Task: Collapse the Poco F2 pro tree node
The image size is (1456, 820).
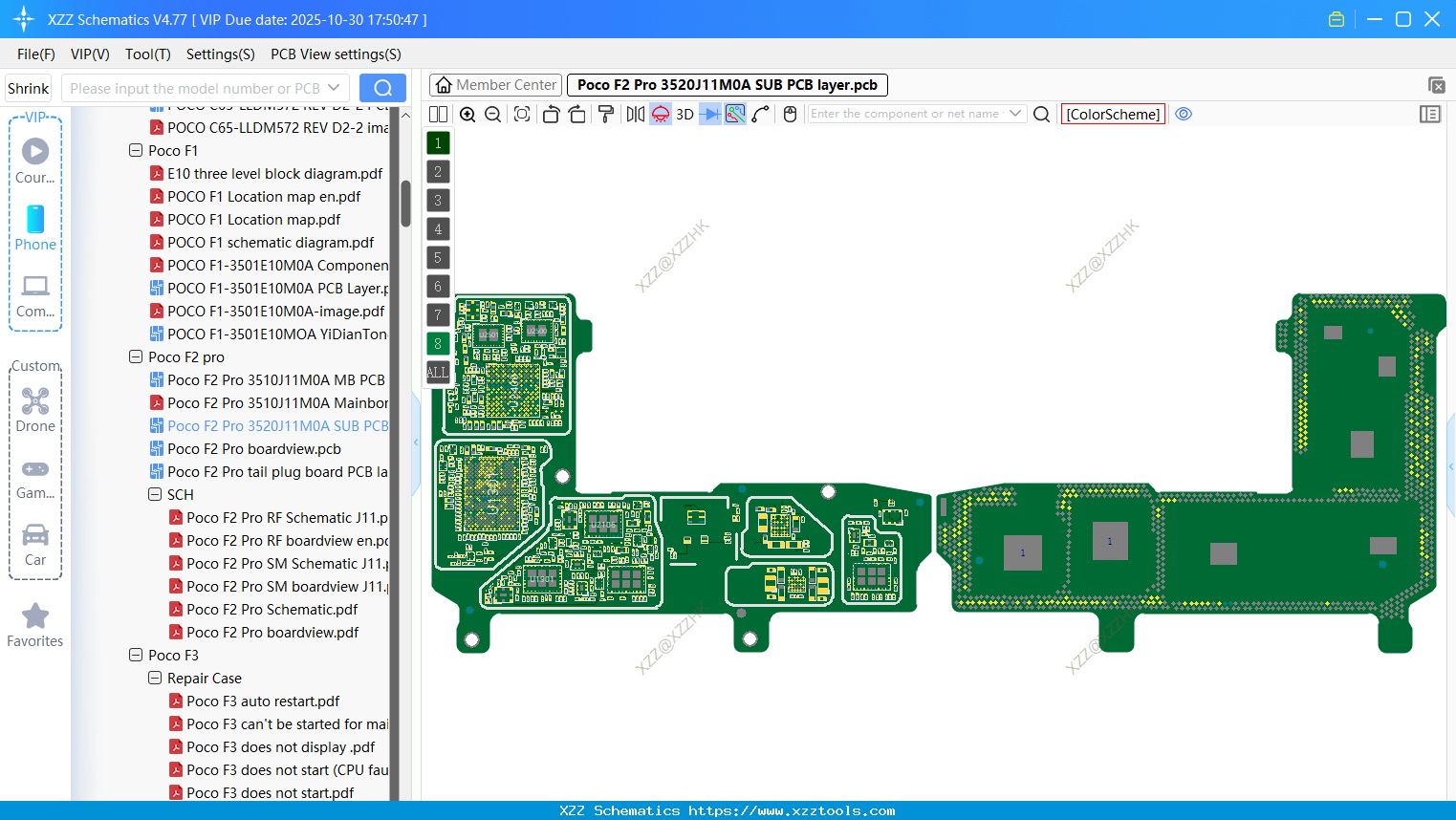Action: coord(135,356)
